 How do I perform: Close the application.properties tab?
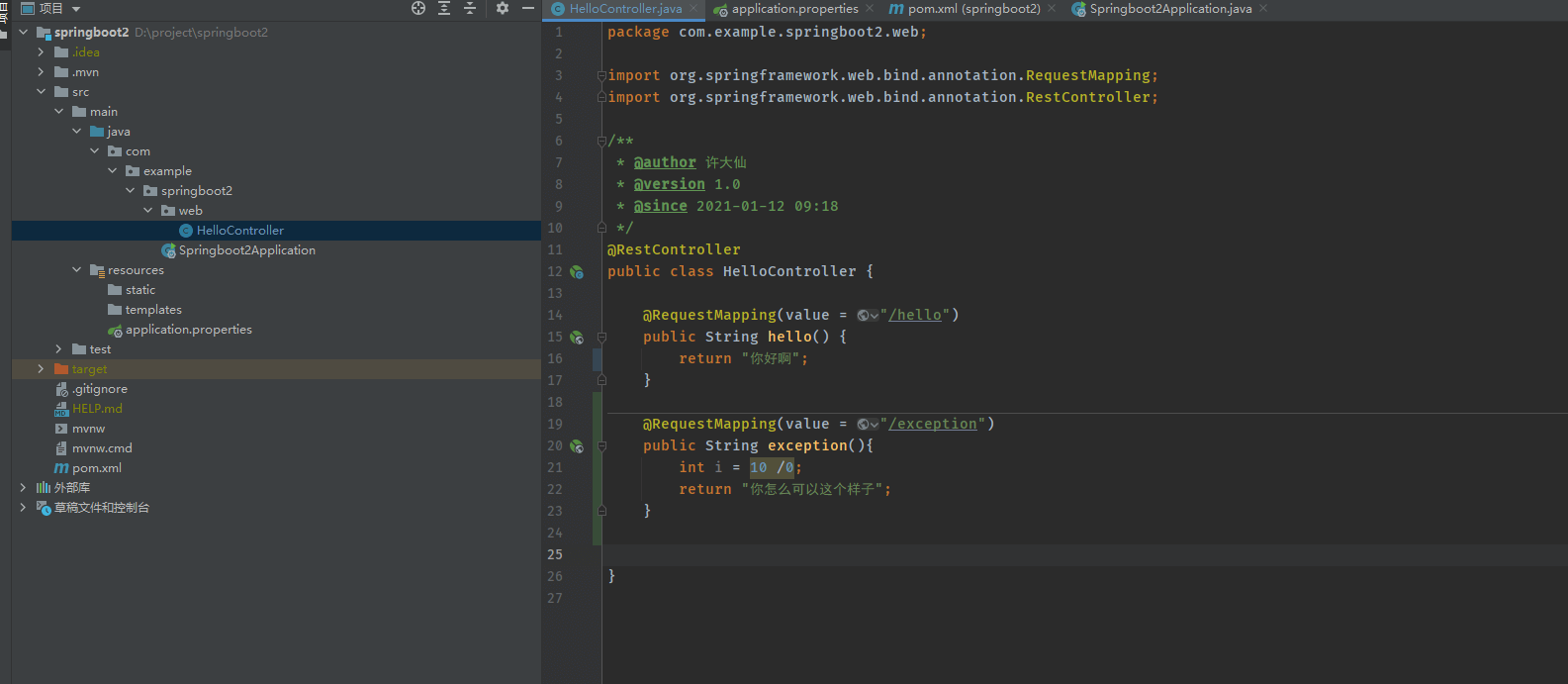(870, 8)
